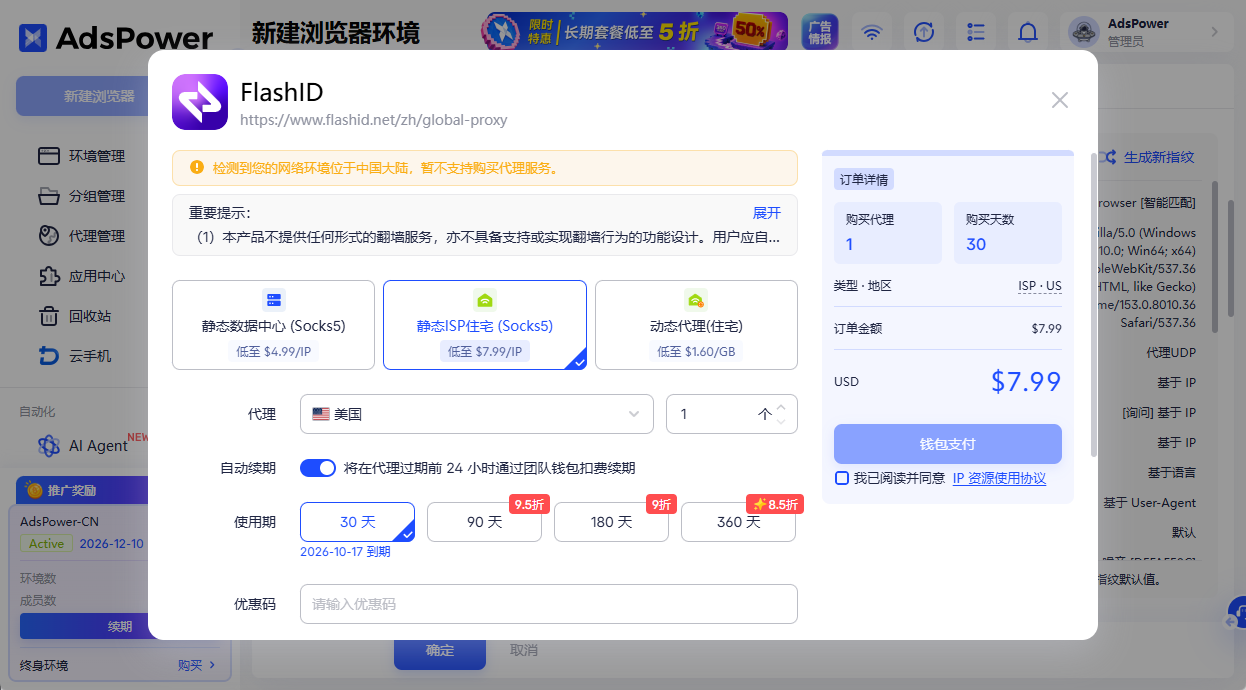Click the 推广奖励 coin icon

click(x=34, y=490)
